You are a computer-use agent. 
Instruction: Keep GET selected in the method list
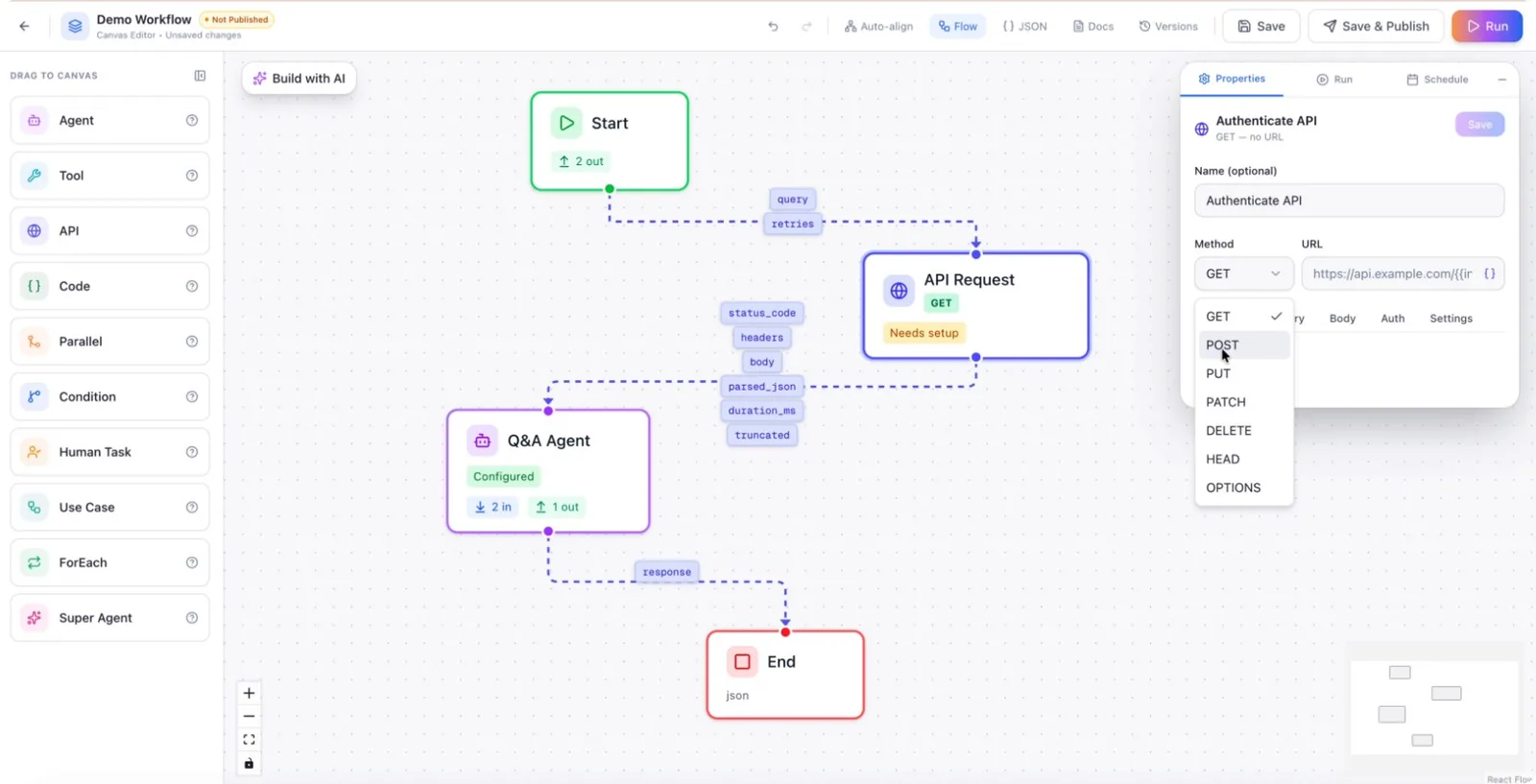click(x=1243, y=317)
